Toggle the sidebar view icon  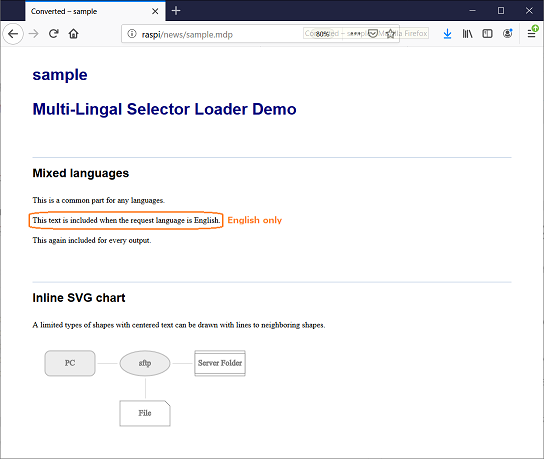click(487, 34)
